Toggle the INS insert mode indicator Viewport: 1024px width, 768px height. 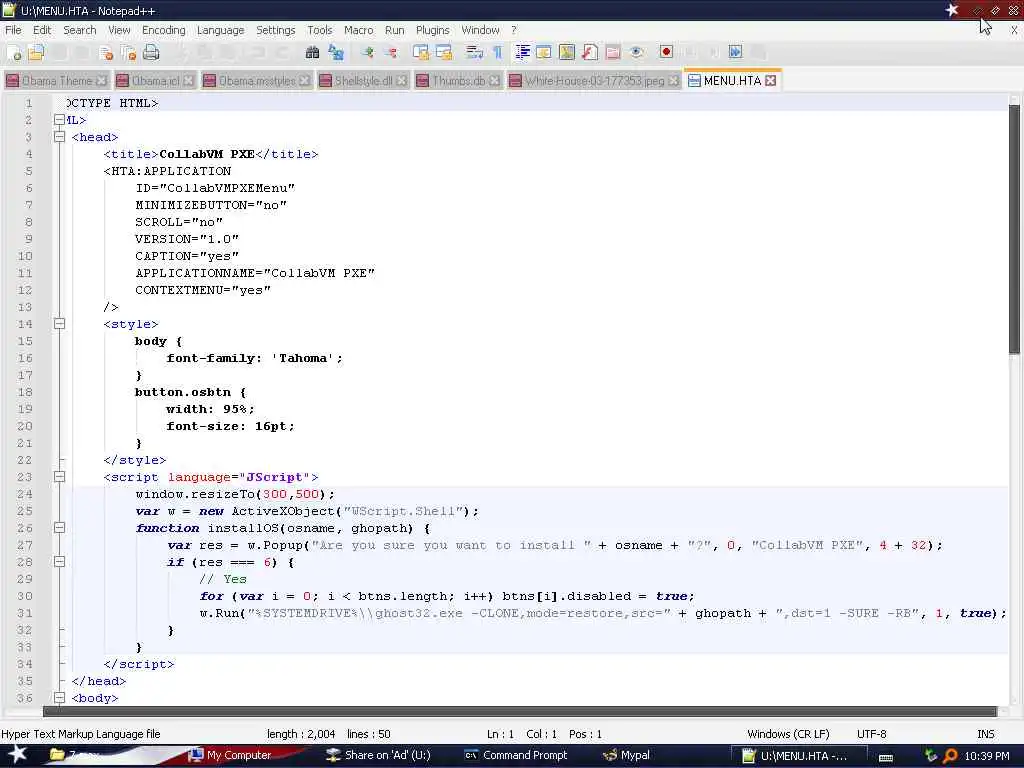[x=985, y=734]
